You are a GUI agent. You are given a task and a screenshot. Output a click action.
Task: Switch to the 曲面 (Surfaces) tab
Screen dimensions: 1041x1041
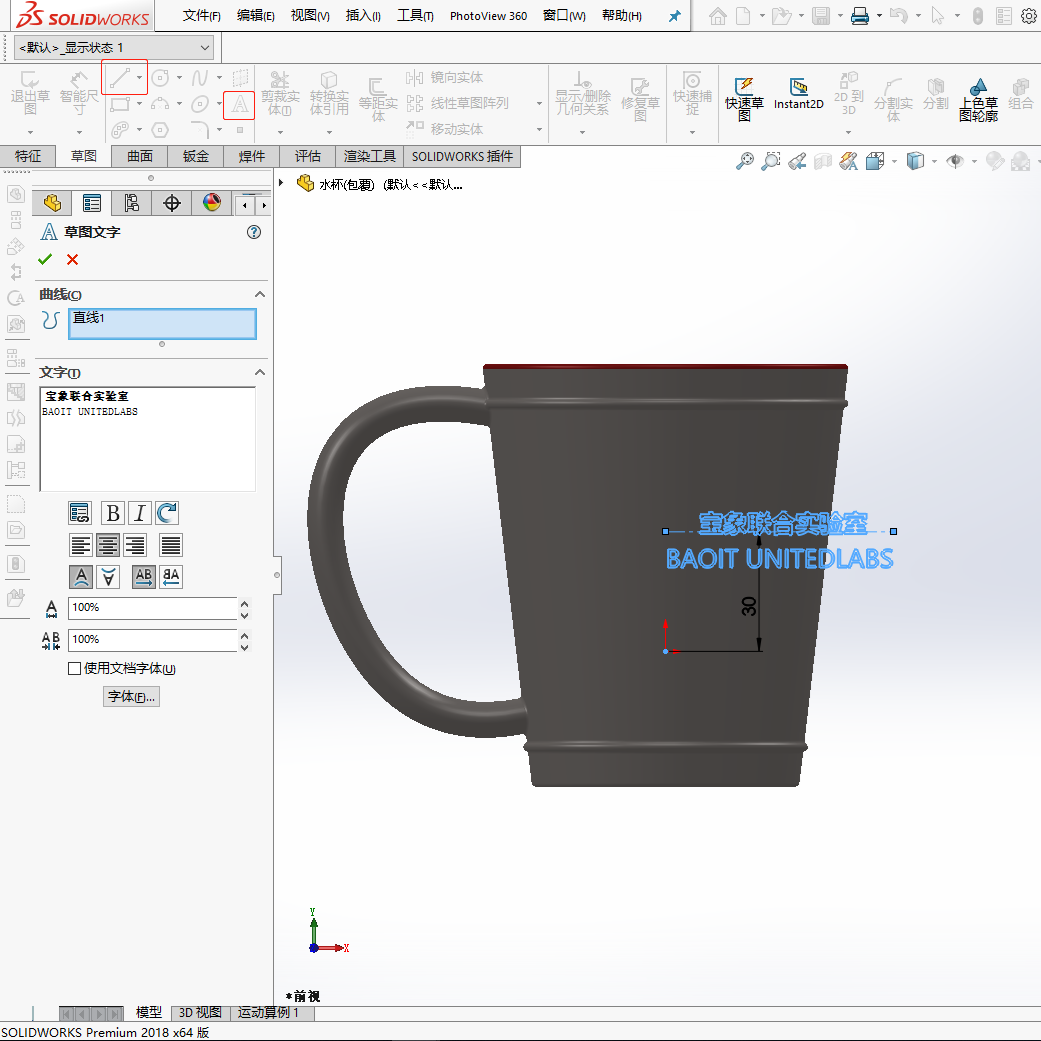tap(139, 156)
